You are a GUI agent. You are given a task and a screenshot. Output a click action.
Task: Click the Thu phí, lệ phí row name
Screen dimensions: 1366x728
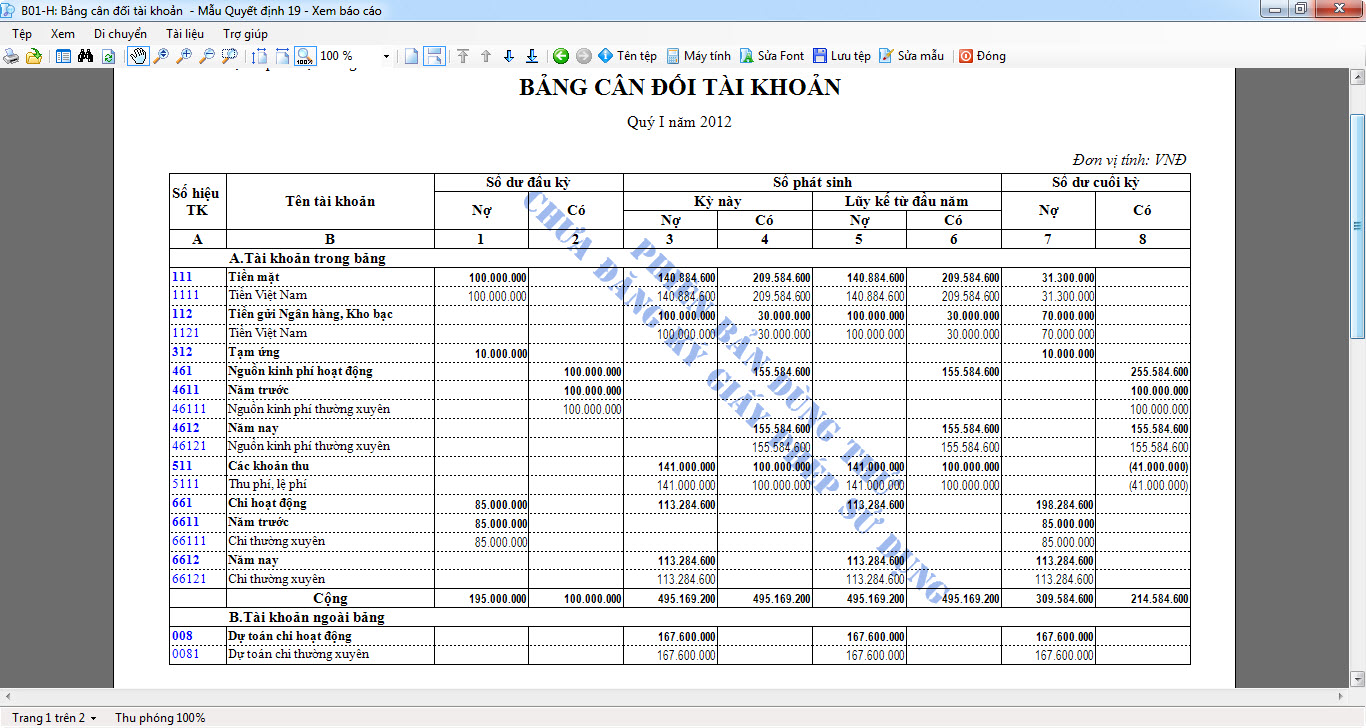pos(267,484)
